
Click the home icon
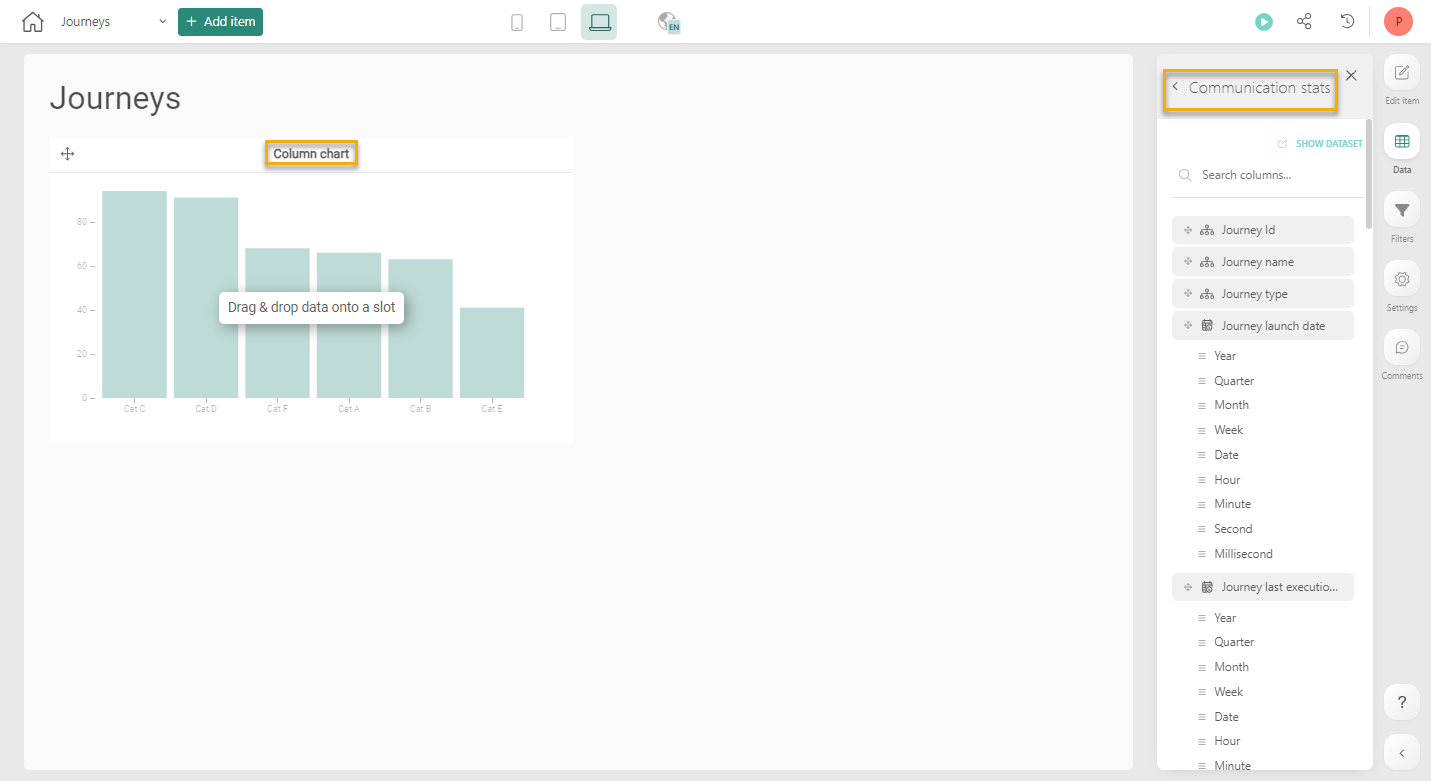33,22
